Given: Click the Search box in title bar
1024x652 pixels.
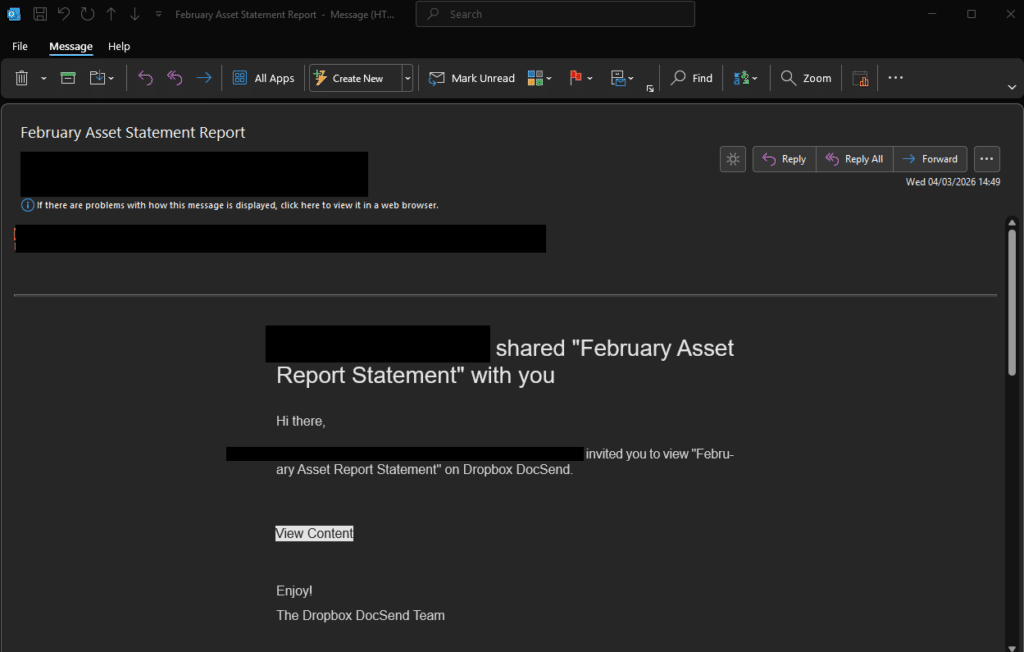Looking at the screenshot, I should pyautogui.click(x=555, y=14).
